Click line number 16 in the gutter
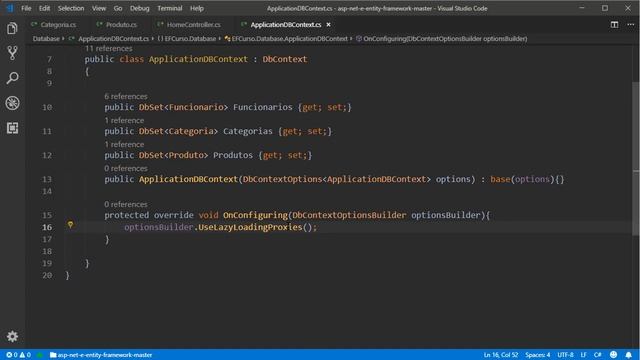640x360 pixels. pyautogui.click(x=47, y=227)
